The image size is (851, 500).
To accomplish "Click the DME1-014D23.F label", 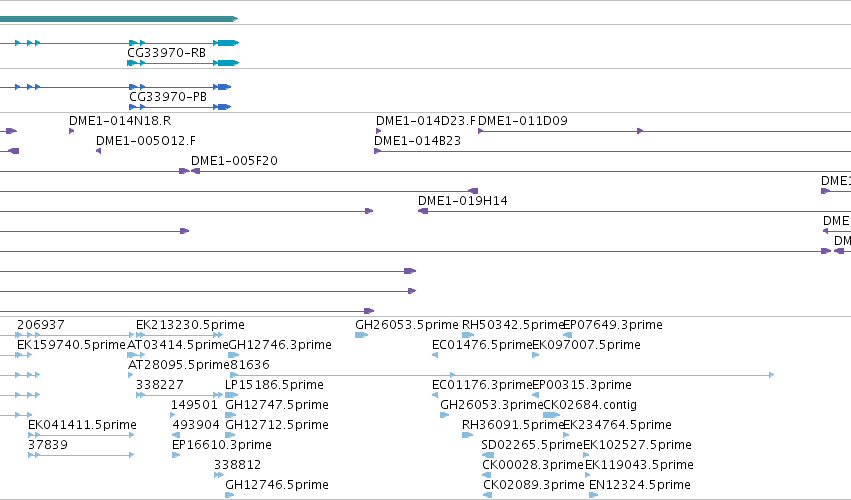I will click(x=426, y=121).
